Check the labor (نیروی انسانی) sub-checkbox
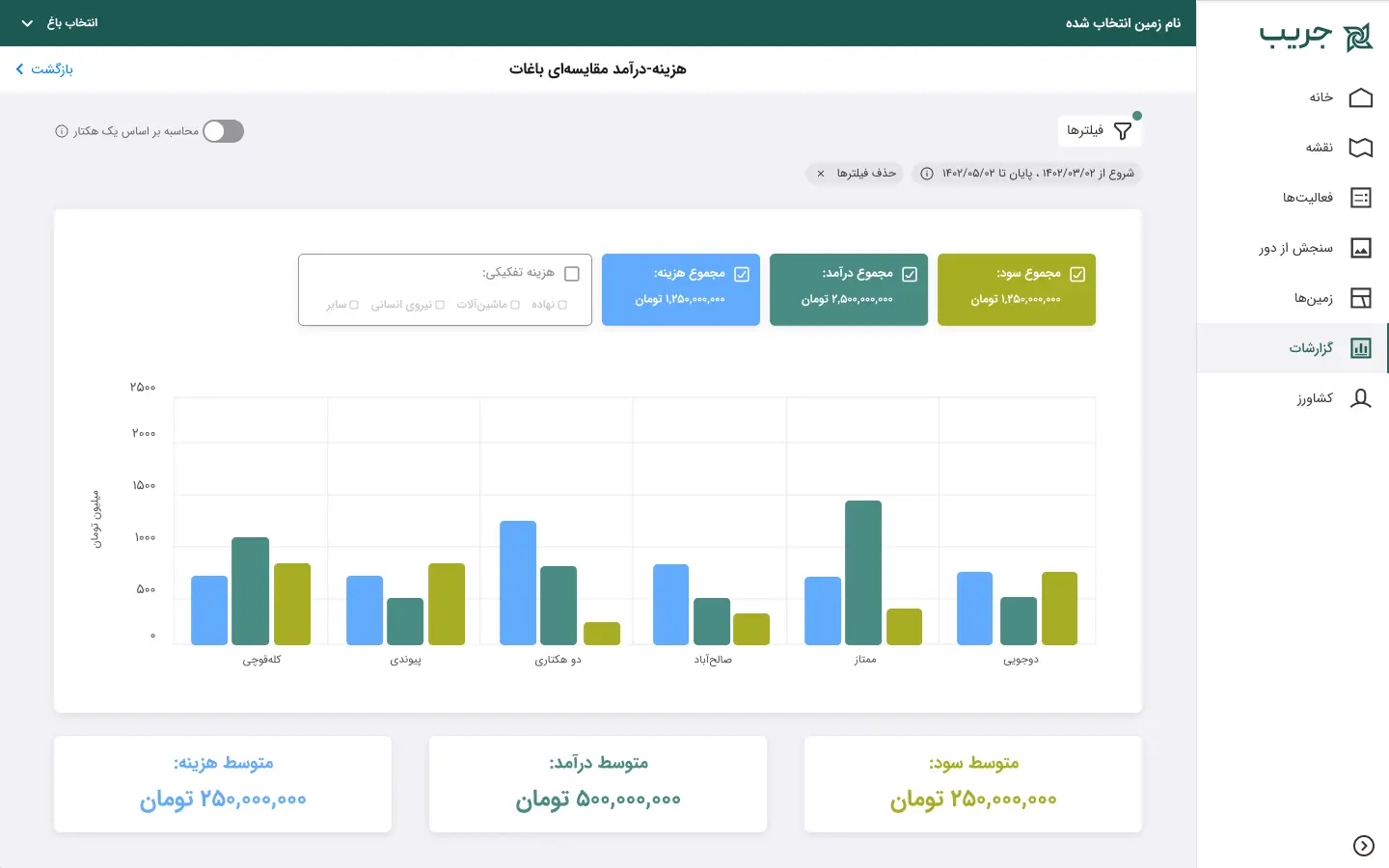Viewport: 1389px width, 868px height. click(440, 305)
